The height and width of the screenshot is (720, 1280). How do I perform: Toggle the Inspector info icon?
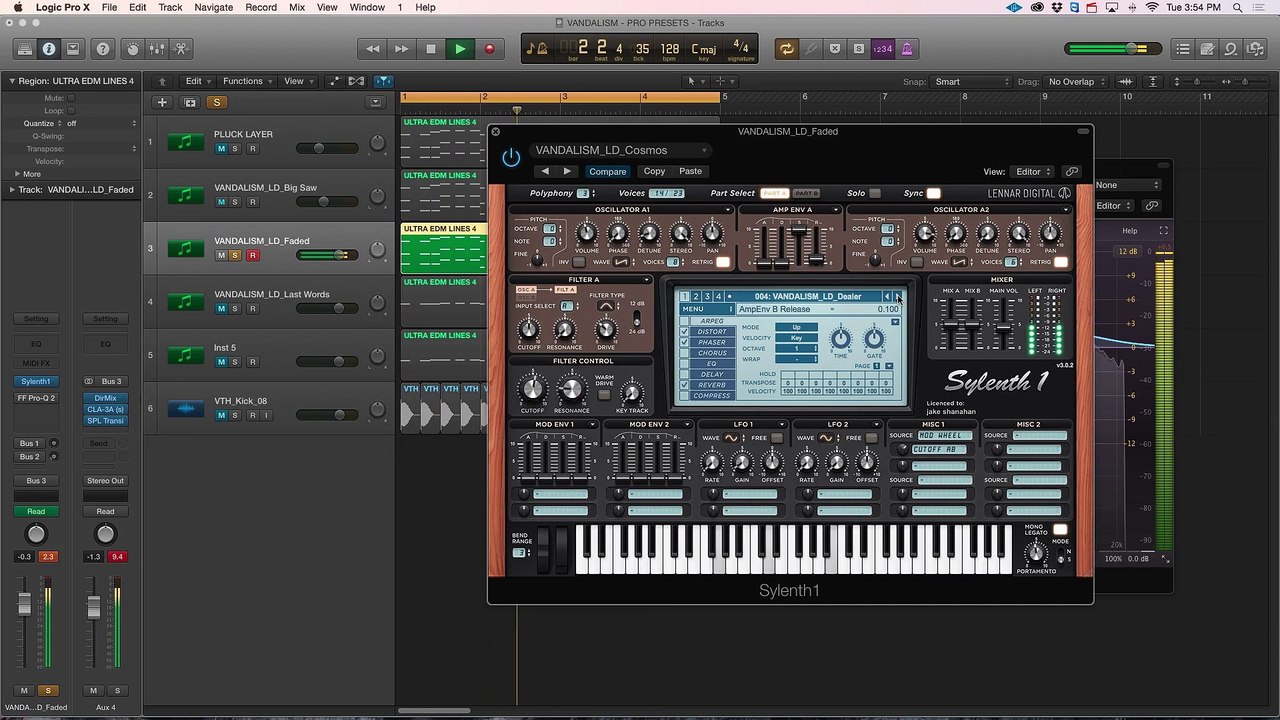tap(48, 48)
